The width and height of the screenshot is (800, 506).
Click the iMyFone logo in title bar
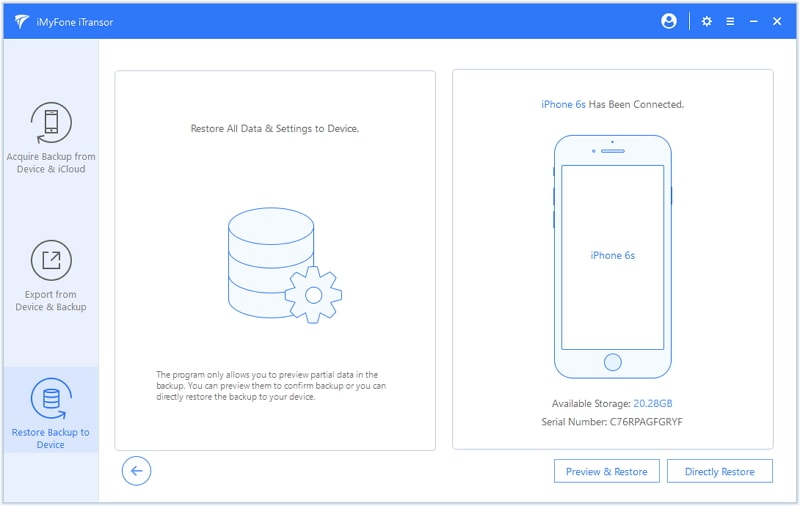21,21
